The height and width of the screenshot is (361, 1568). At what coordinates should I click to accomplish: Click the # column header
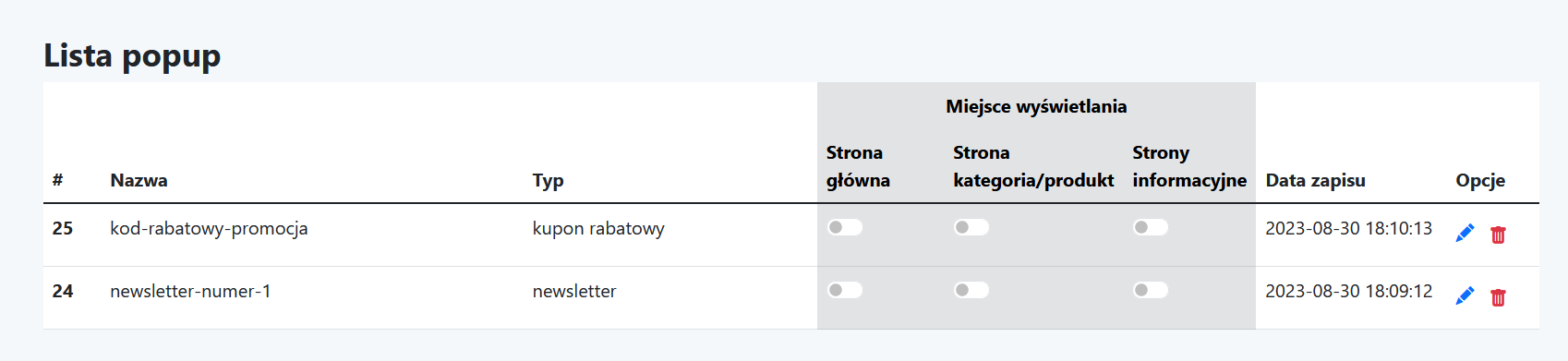[57, 180]
